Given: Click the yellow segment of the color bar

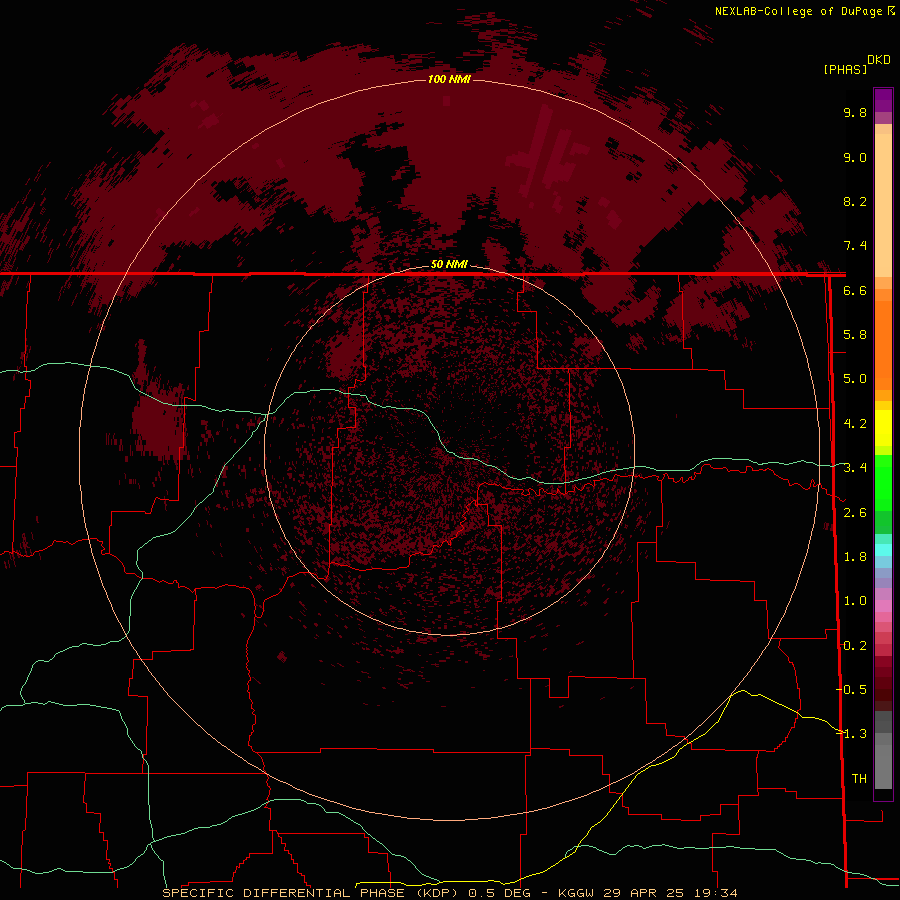Looking at the screenshot, I should (883, 428).
